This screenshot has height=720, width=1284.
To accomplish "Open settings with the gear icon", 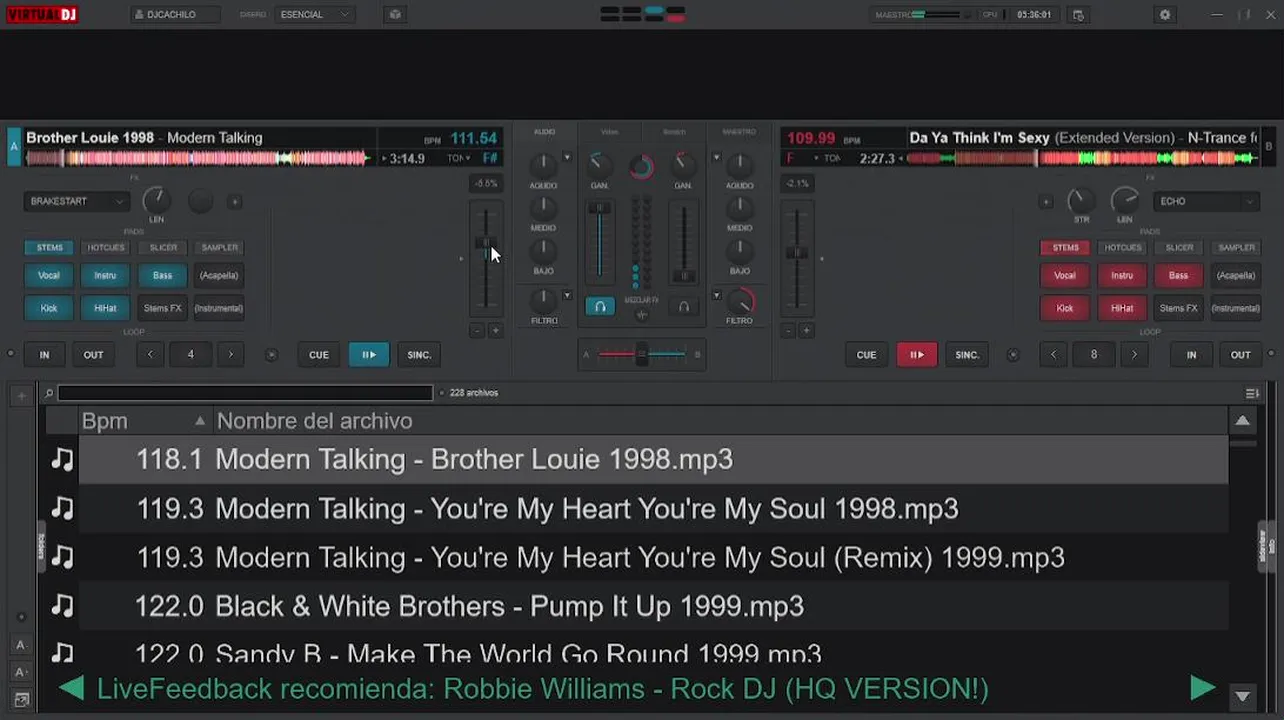I will pyautogui.click(x=1164, y=15).
